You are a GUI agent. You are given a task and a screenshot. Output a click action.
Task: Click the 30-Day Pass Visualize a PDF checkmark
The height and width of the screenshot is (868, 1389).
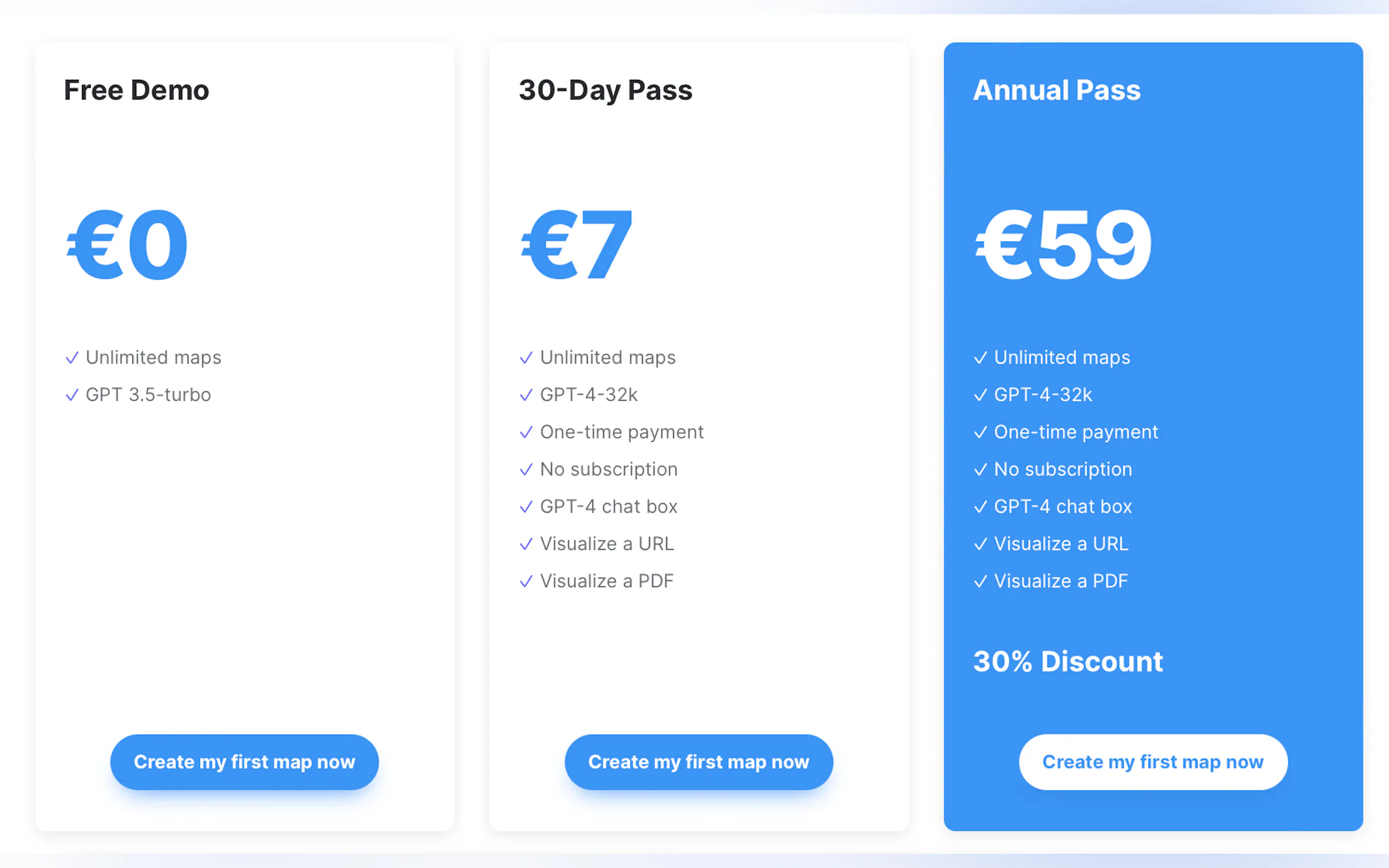[x=526, y=582]
